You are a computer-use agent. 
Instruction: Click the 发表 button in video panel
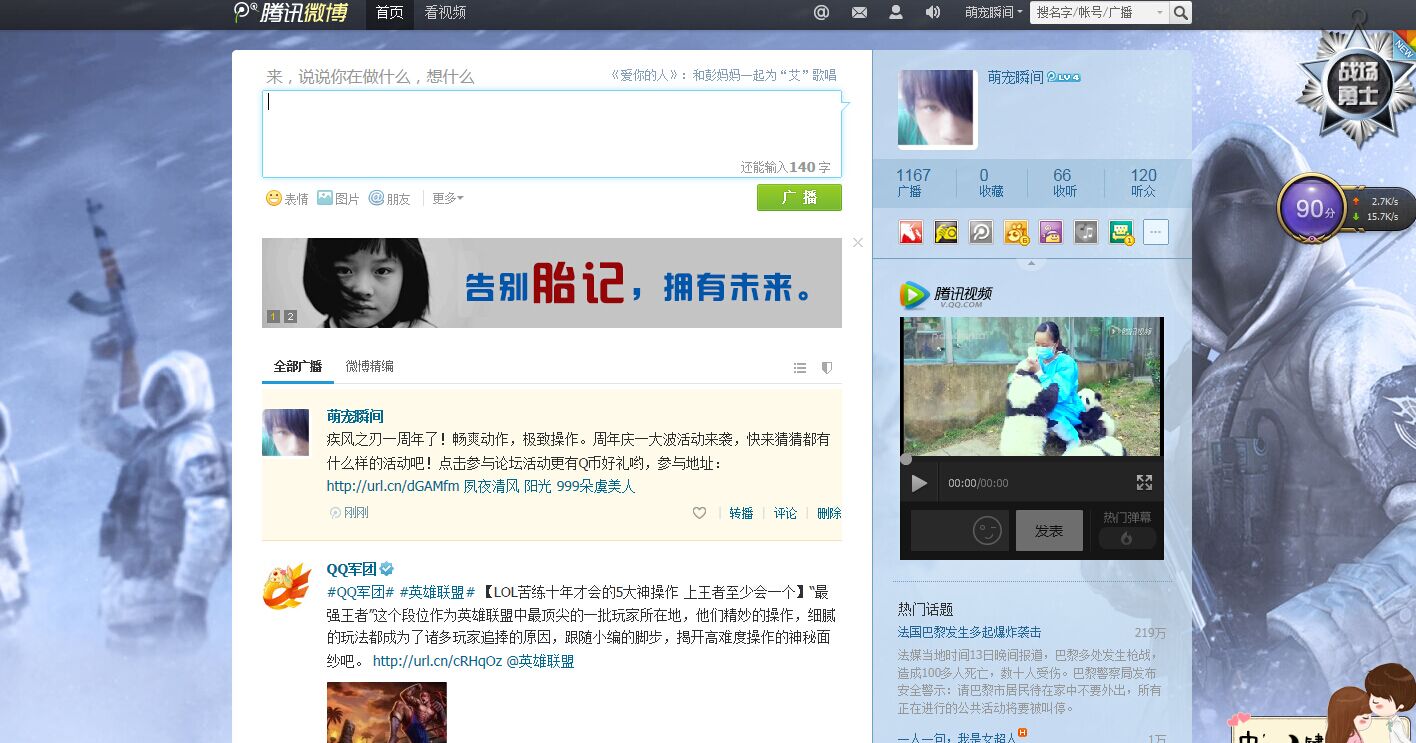click(x=1049, y=531)
